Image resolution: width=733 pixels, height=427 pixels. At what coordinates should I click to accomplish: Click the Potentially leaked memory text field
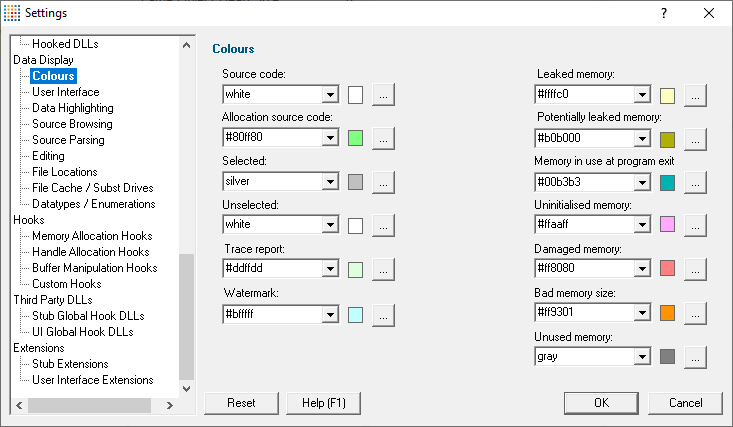click(585, 138)
